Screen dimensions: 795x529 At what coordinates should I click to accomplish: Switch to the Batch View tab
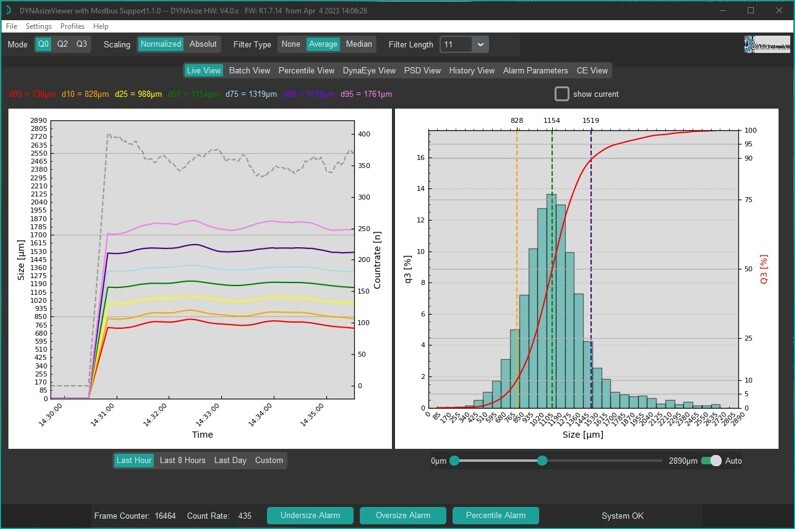pos(249,70)
